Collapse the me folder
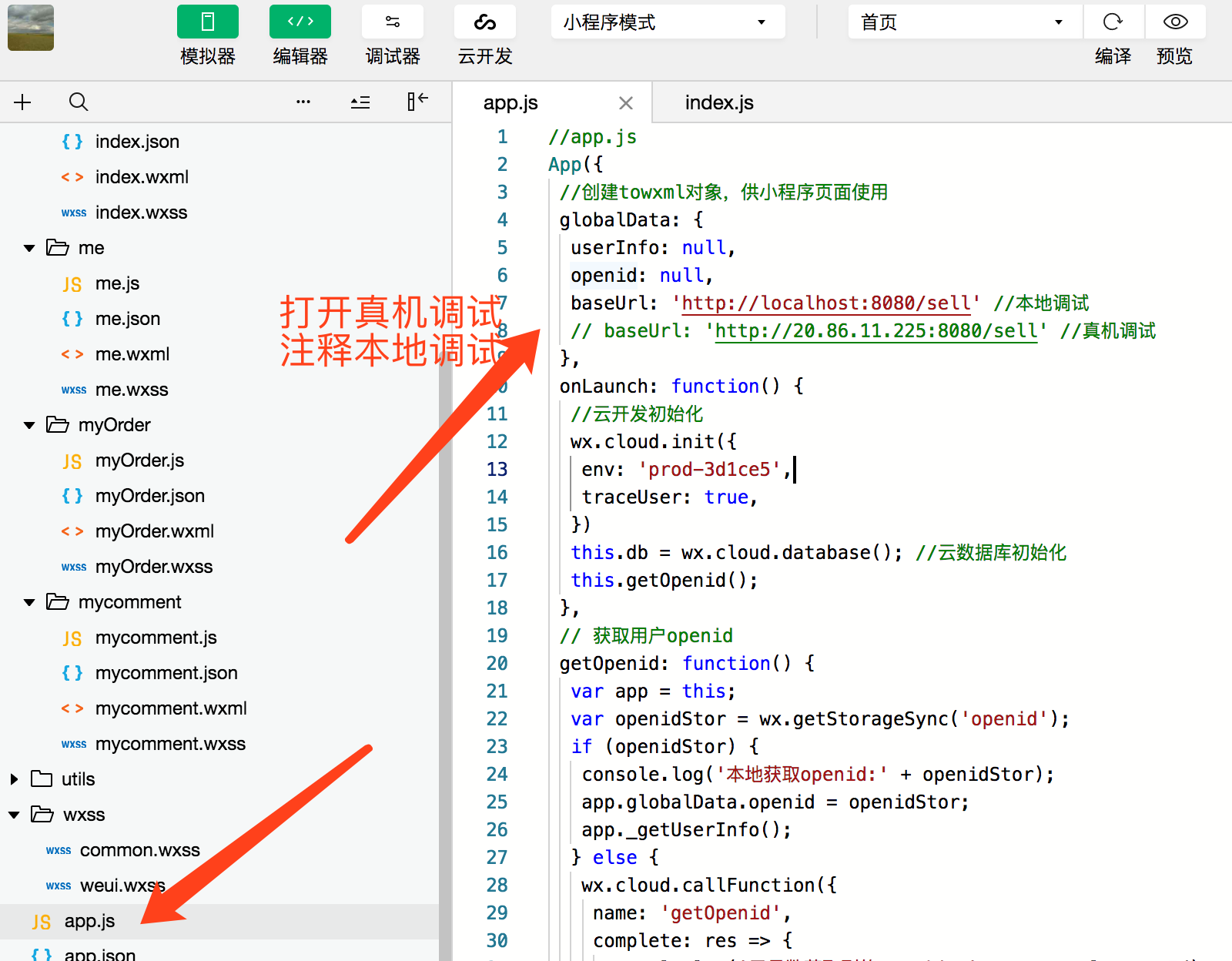The height and width of the screenshot is (961, 1232). coord(29,248)
